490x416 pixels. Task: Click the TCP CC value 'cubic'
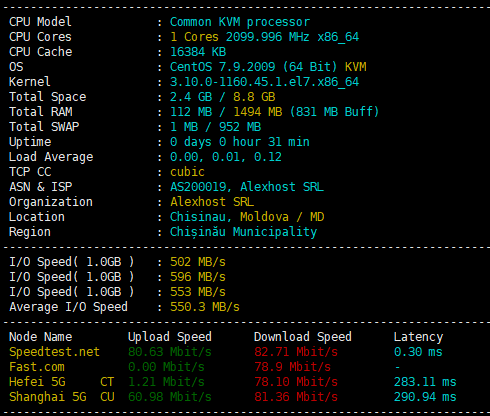[x=187, y=172]
